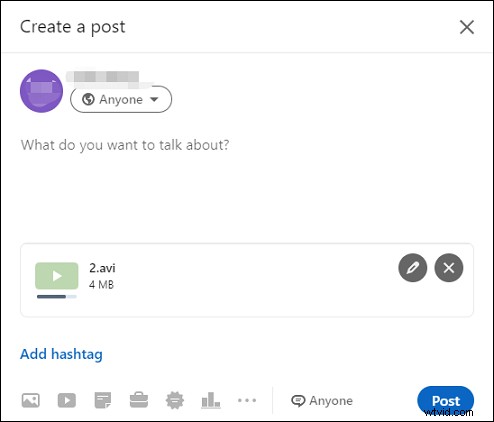Change comment settings via Anyone speech bubble
This screenshot has width=494, height=422.
click(322, 401)
